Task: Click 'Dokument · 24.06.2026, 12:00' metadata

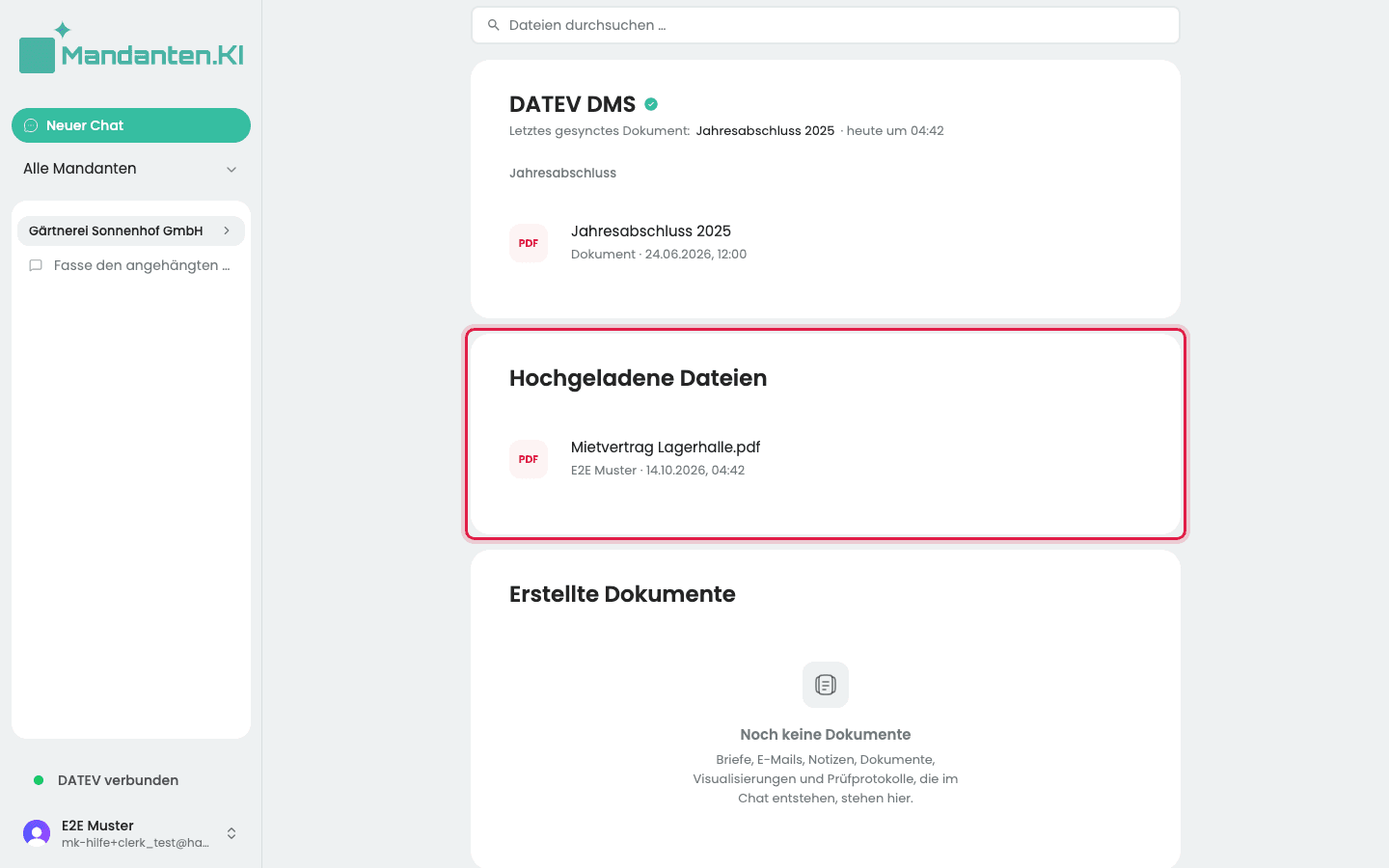Action: click(x=659, y=255)
